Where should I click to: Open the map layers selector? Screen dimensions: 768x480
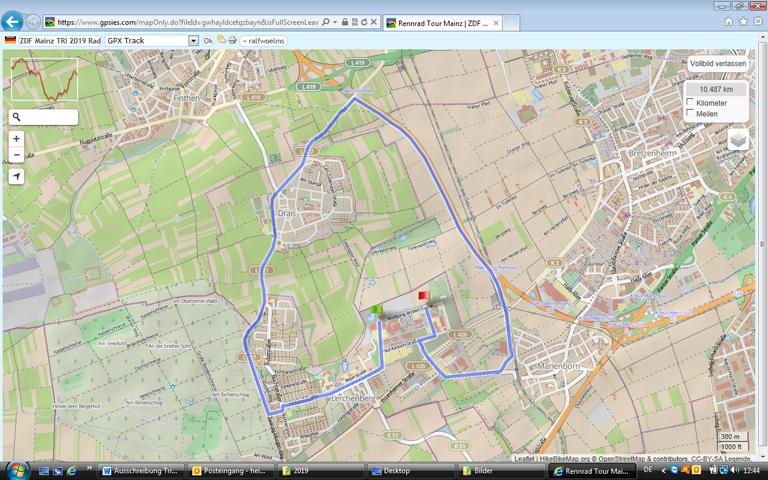737,140
